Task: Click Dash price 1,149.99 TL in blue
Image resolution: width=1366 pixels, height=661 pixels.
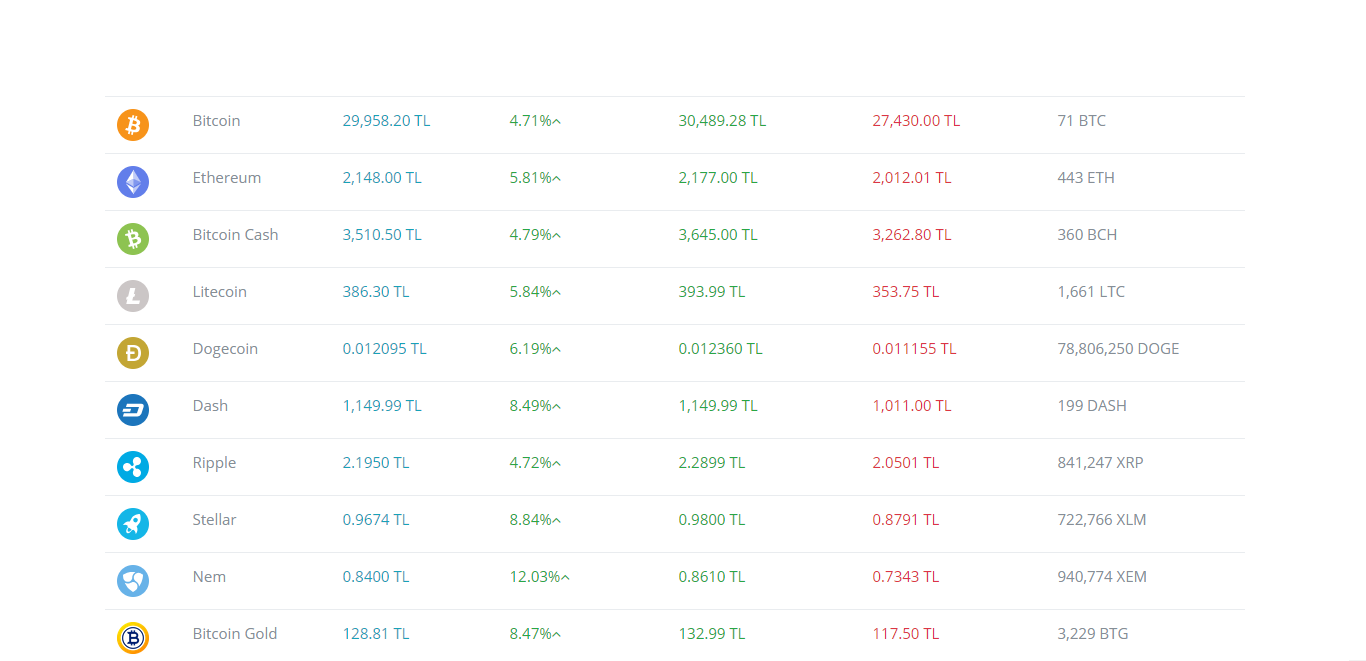Action: pyautogui.click(x=382, y=406)
